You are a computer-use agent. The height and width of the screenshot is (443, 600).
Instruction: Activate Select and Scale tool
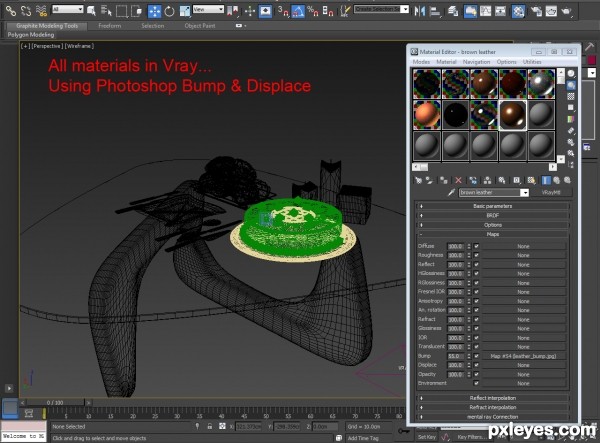pos(184,11)
